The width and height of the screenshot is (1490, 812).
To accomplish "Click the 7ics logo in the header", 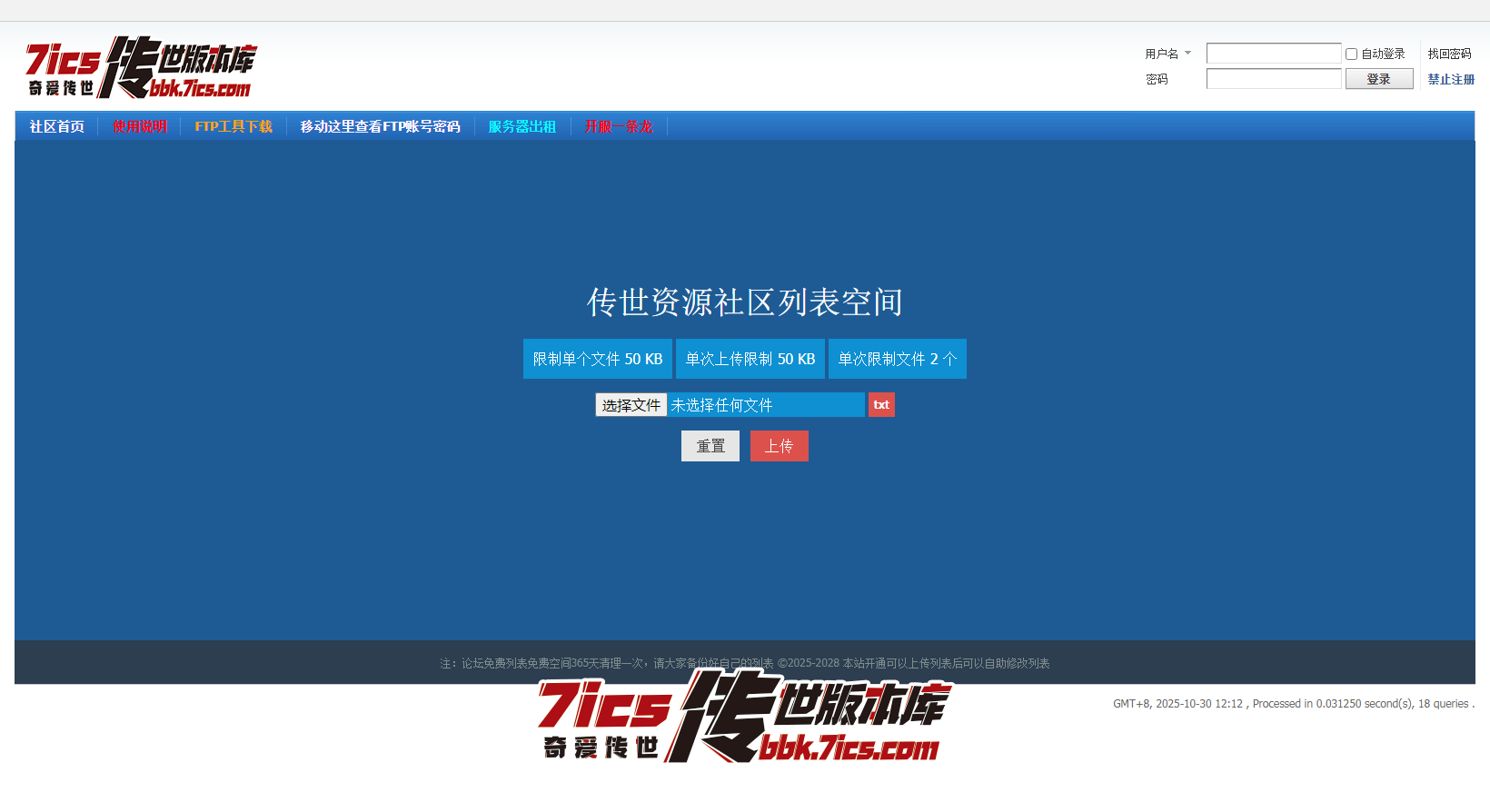I will [x=141, y=67].
